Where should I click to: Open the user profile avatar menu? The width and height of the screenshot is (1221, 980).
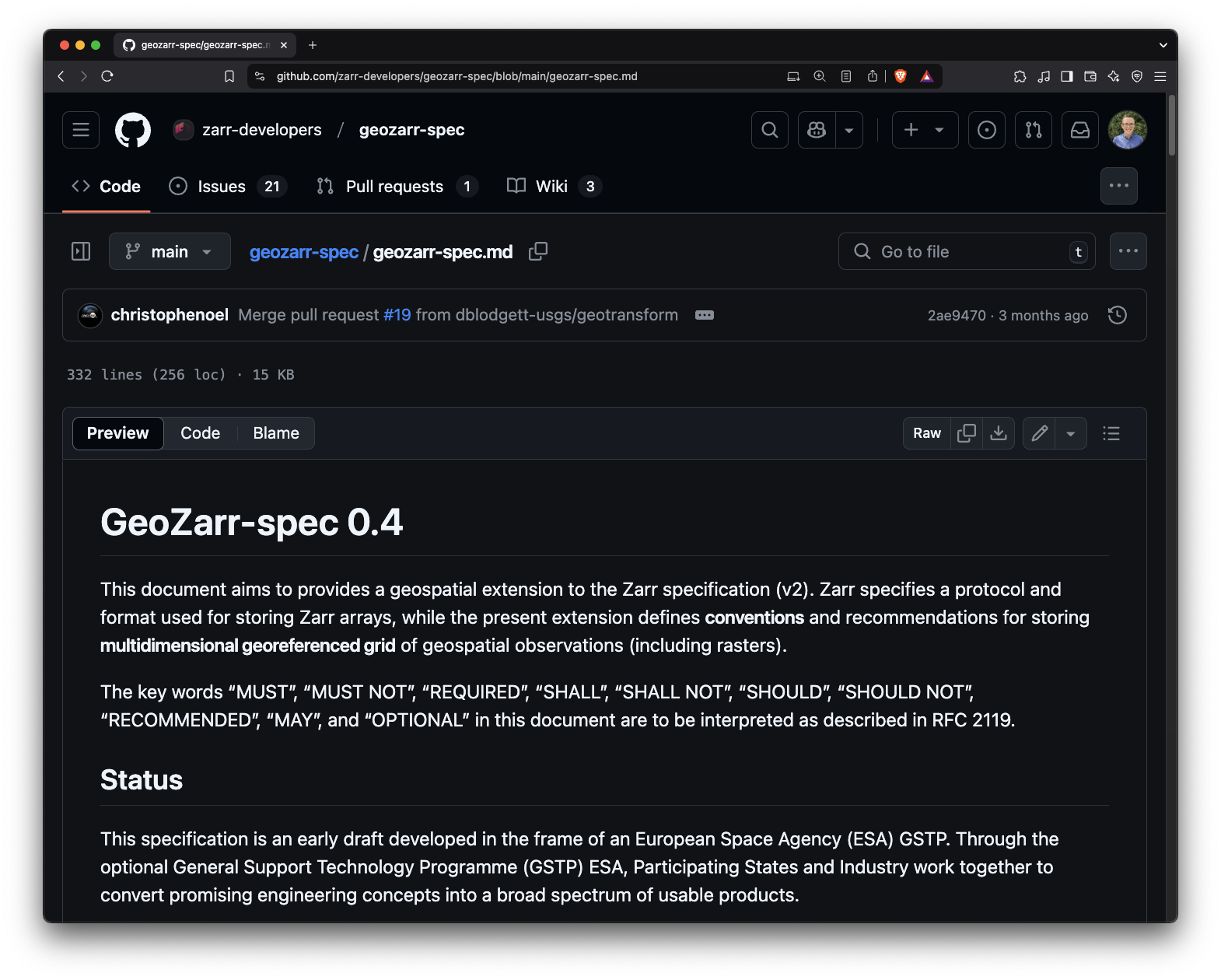click(1128, 130)
